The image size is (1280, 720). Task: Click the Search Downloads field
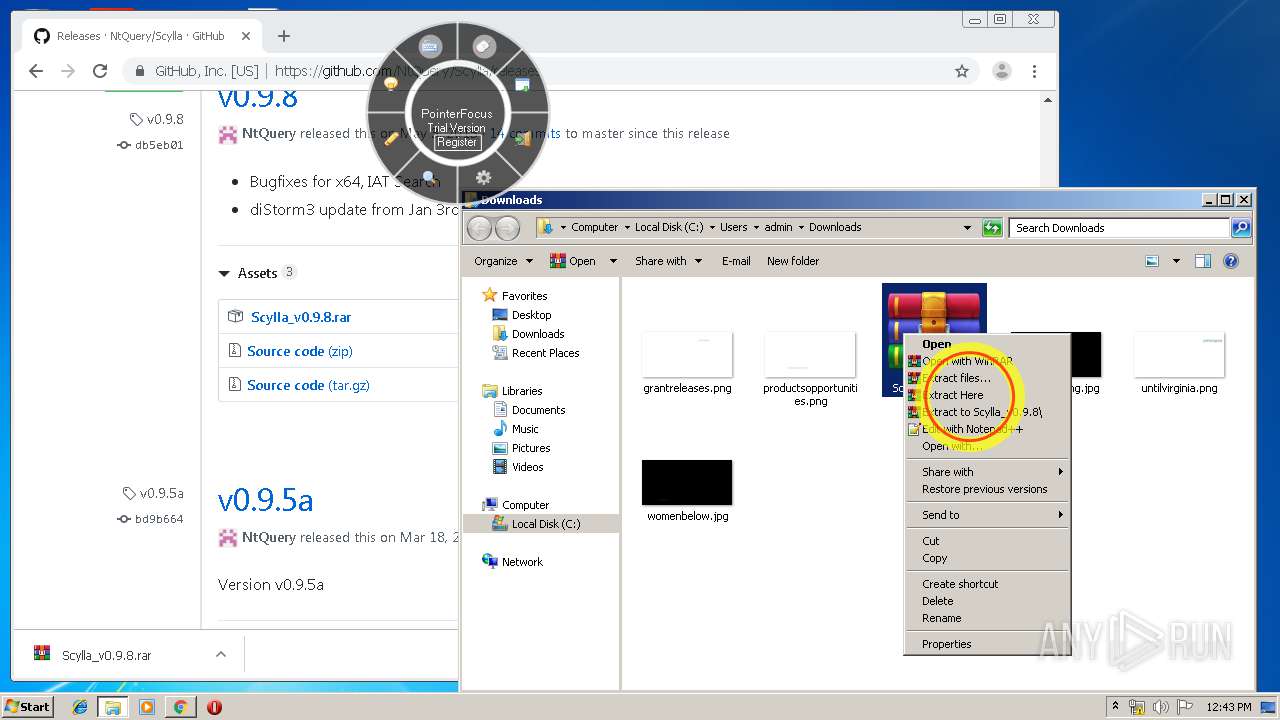[1120, 228]
